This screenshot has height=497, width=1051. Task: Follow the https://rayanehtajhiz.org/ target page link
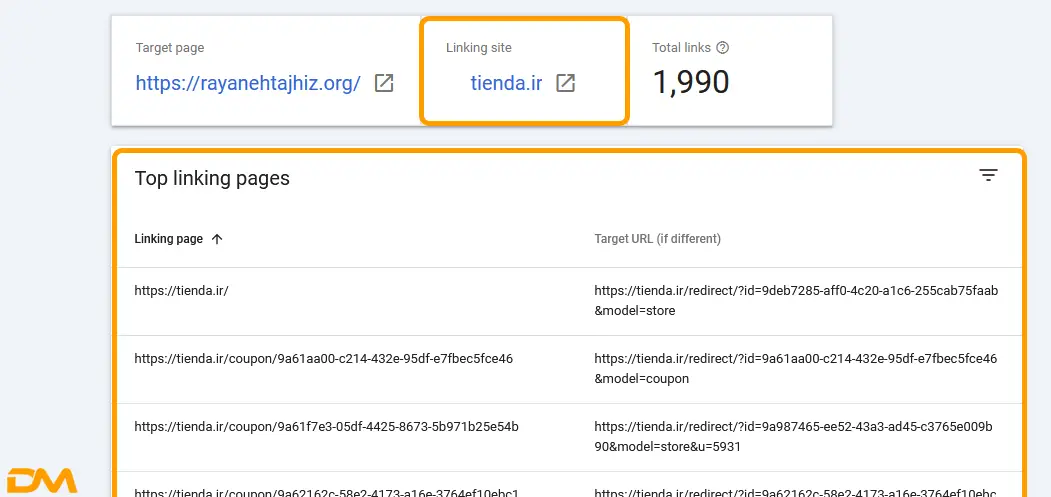[x=248, y=83]
